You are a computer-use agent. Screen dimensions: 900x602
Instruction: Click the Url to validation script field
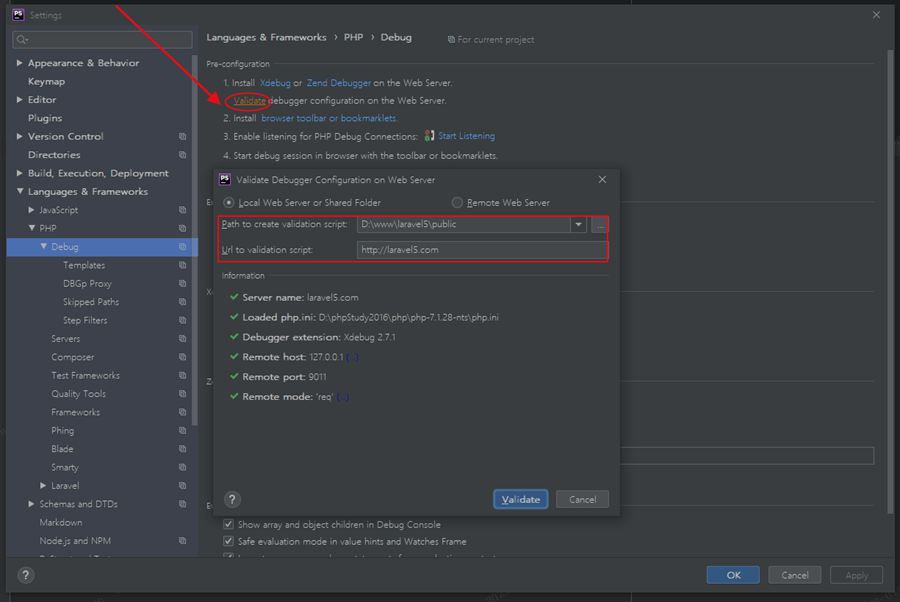(x=481, y=250)
